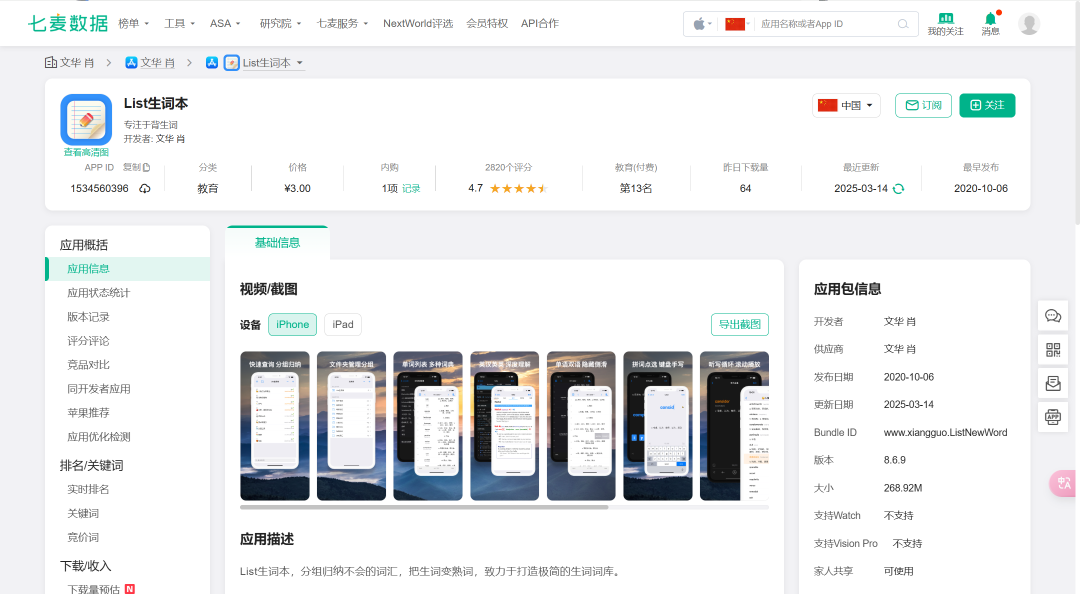Click the 订阅 button
This screenshot has height=594, width=1080.
(x=923, y=105)
